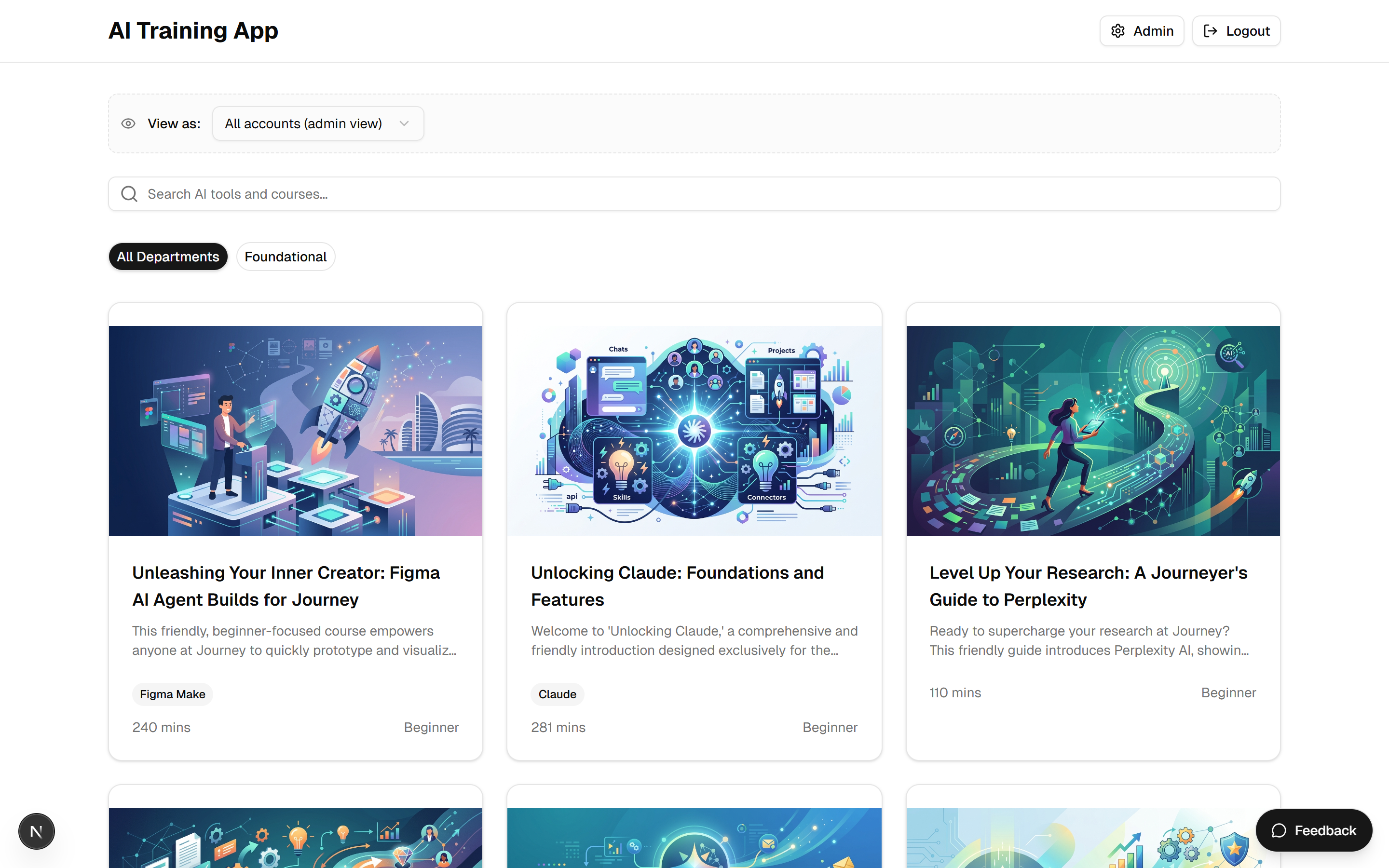
Task: Click the 110 mins duration text
Action: (x=955, y=693)
